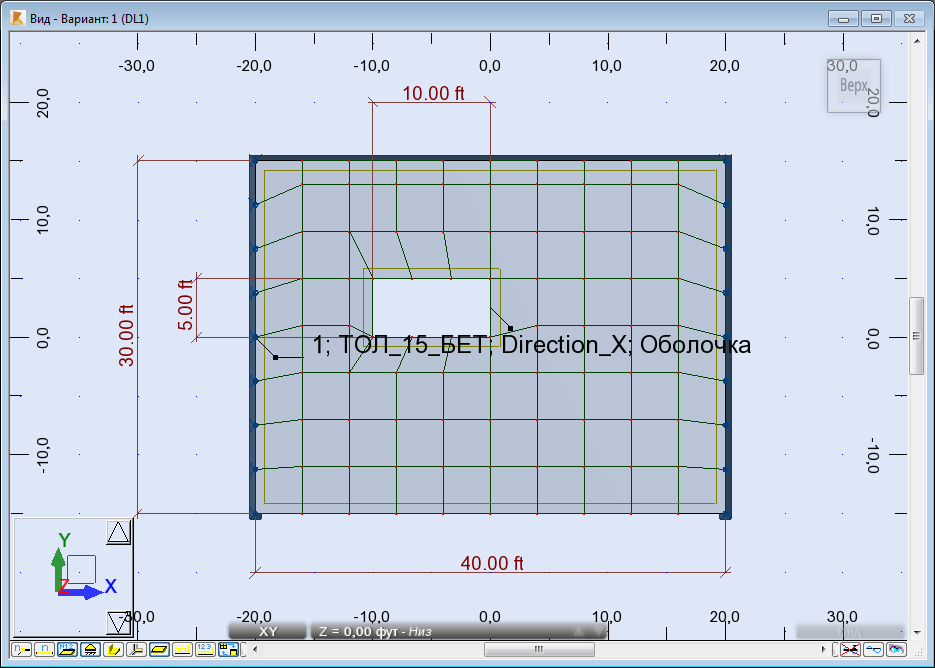The image size is (935, 668).
Task: Restore the Вид window with the middle title button
Action: pyautogui.click(x=876, y=18)
